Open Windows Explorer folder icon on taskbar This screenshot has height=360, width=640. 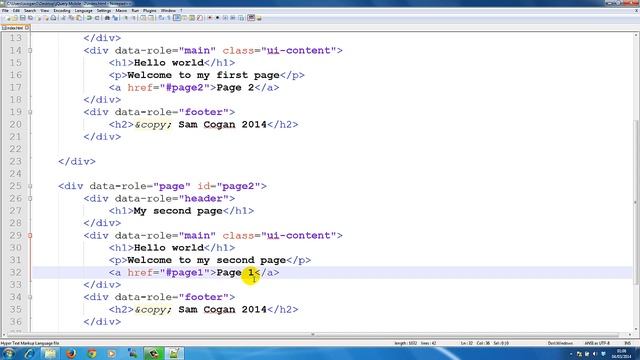50,353
